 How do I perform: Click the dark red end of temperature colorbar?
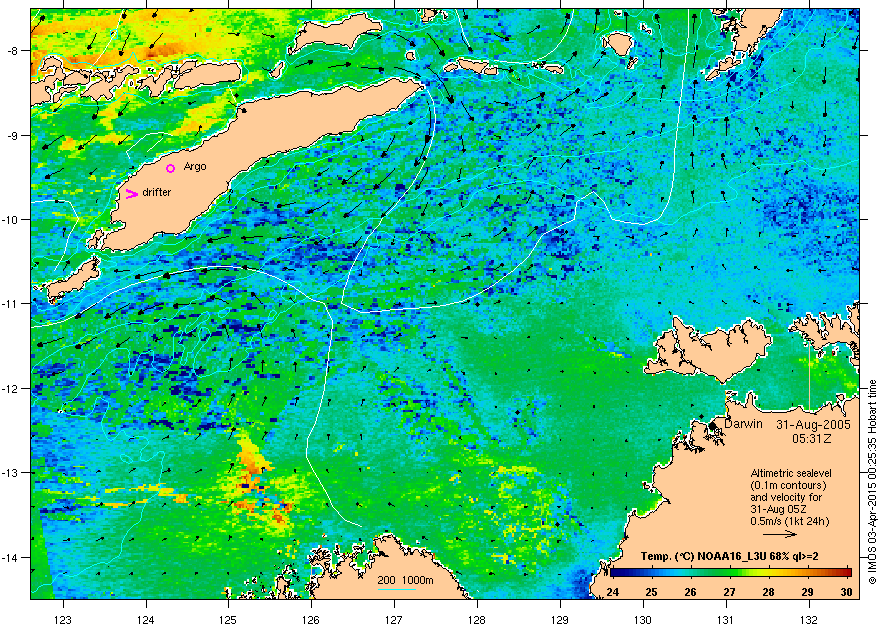846,573
